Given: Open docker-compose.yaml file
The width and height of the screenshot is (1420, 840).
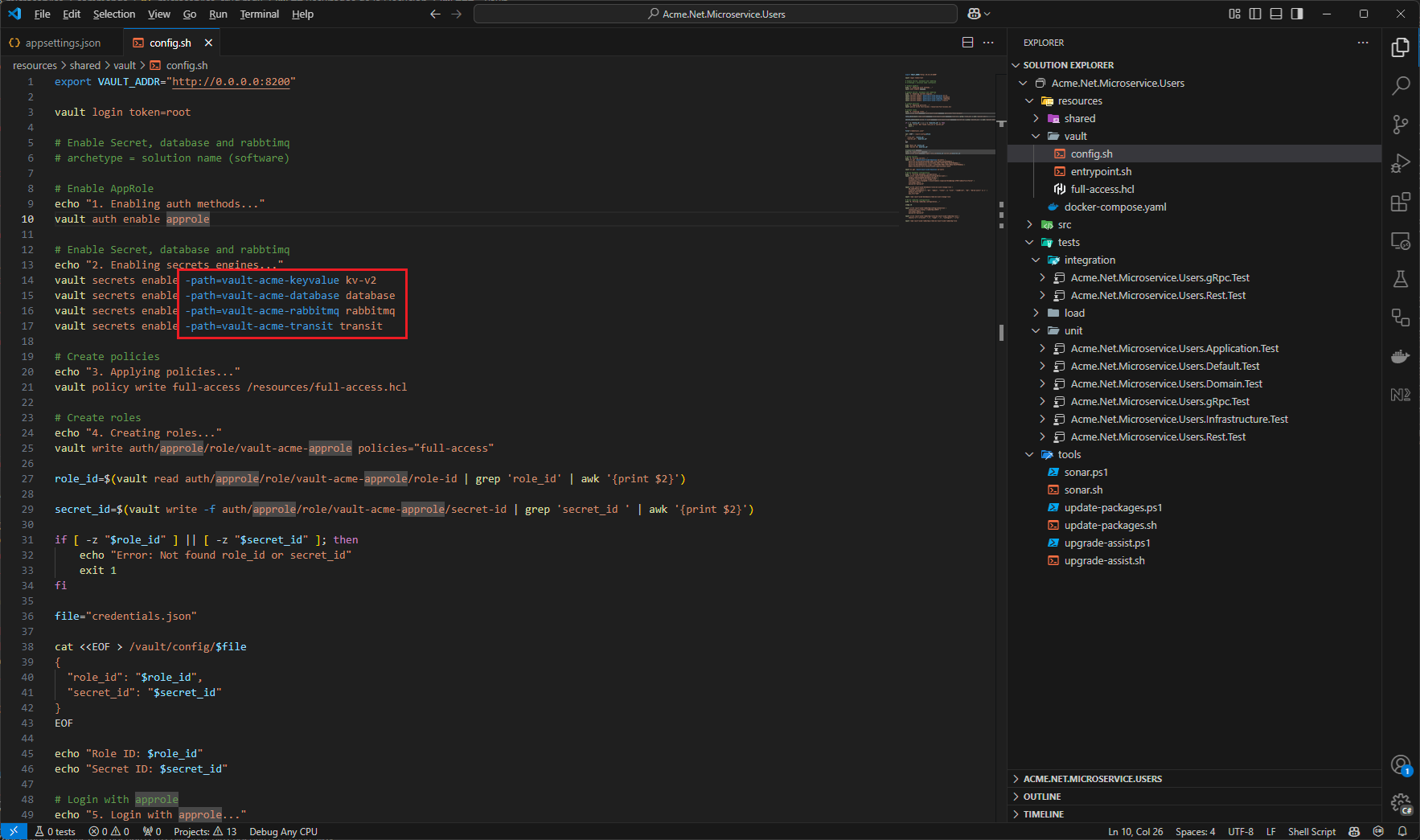Looking at the screenshot, I should [x=1114, y=207].
